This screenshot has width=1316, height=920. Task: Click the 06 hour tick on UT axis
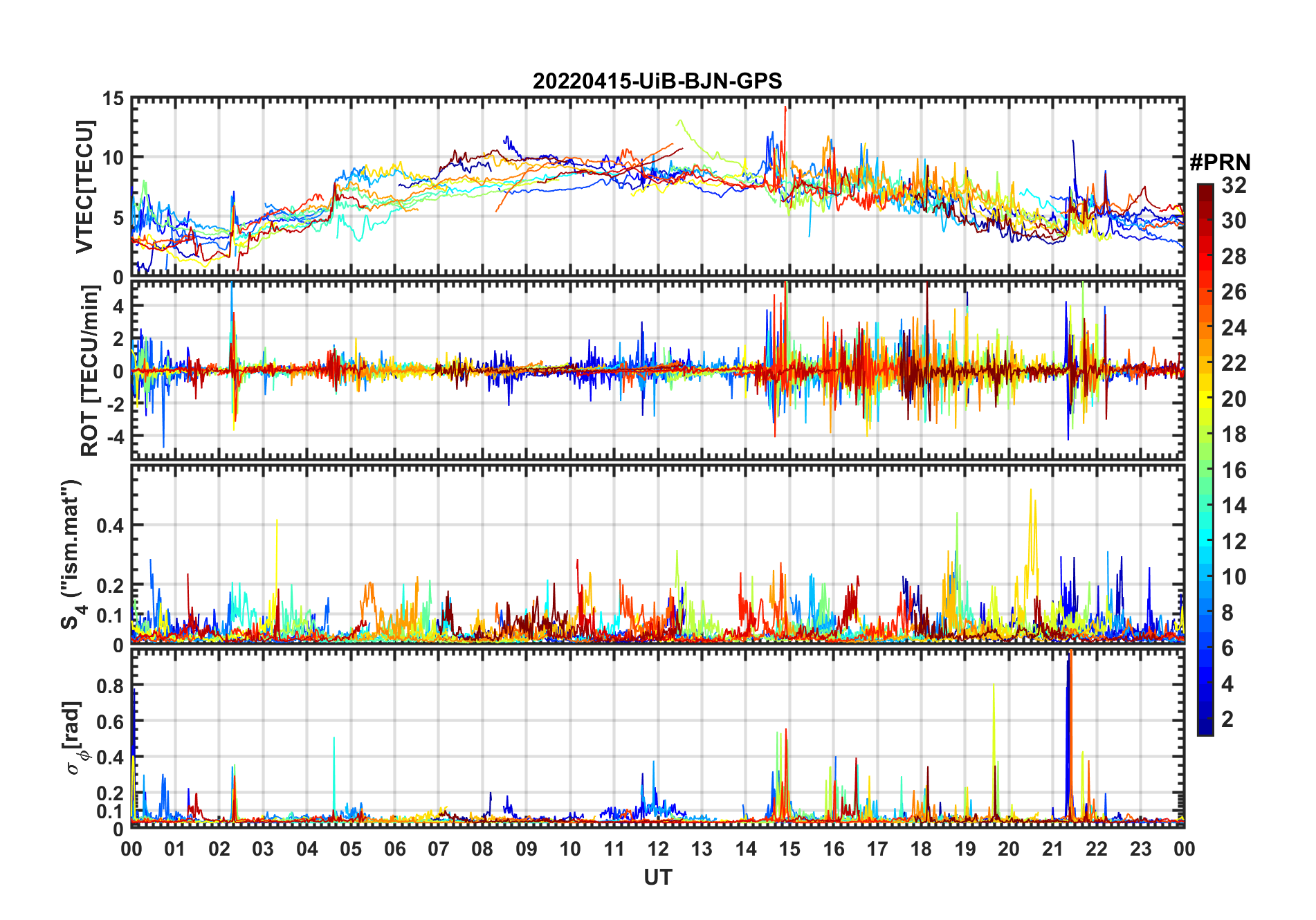394,849
